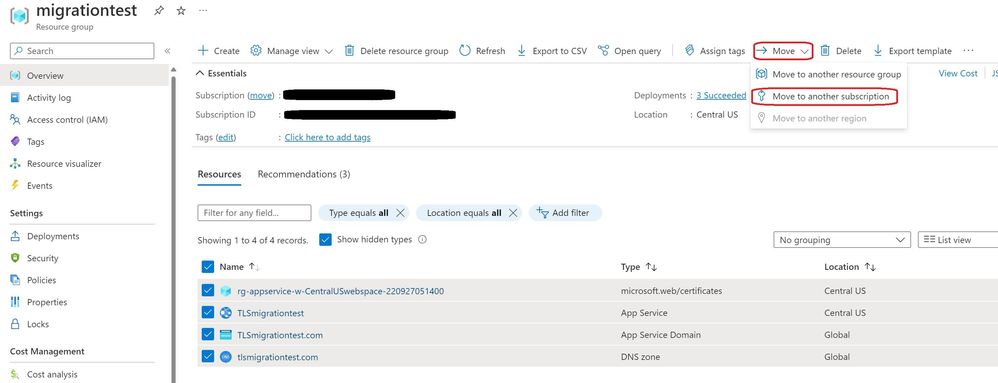Open the Move dropdown
998x383 pixels.
click(783, 51)
